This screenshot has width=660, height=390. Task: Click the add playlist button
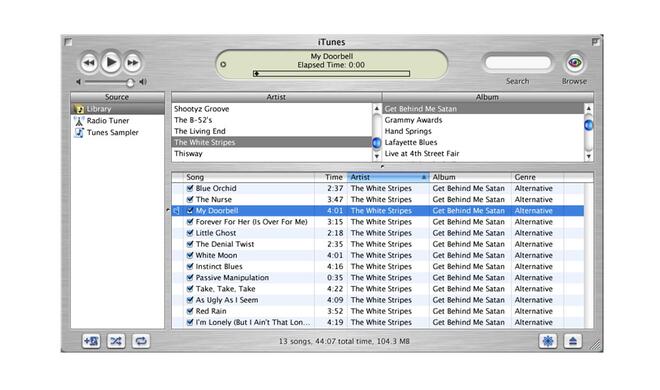91,341
